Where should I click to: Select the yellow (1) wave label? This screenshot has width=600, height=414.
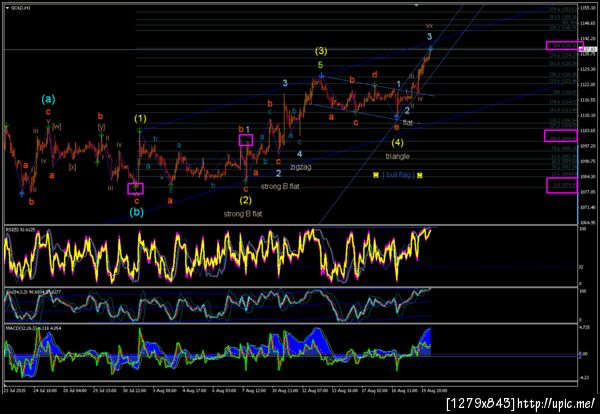click(140, 119)
